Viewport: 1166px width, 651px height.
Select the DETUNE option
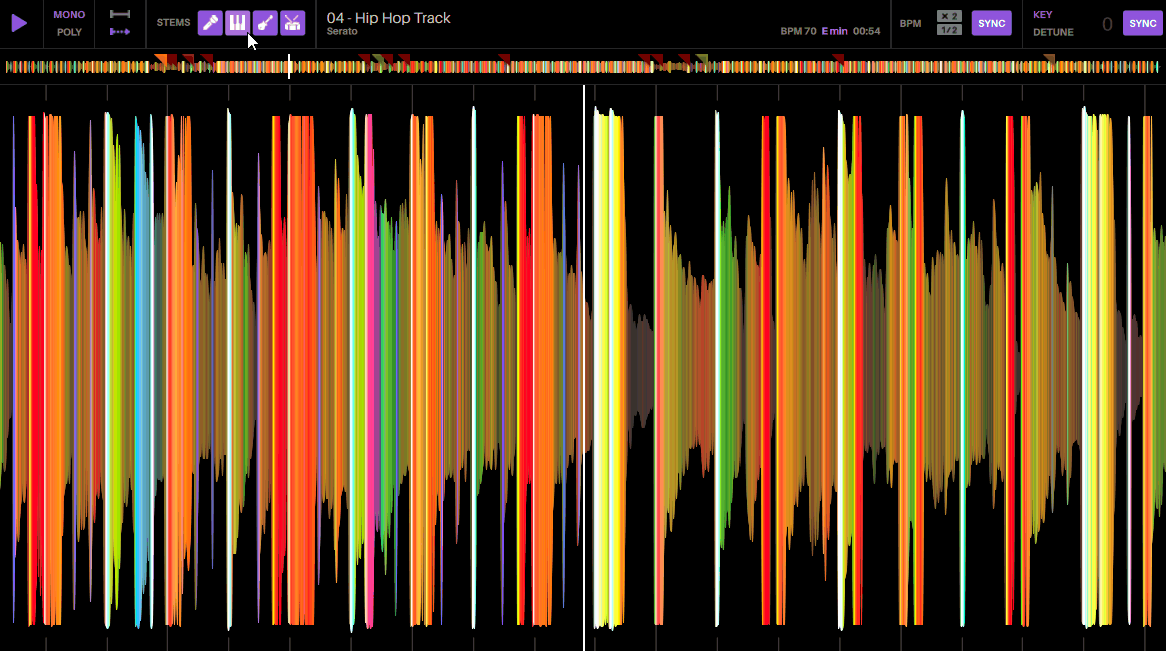pyautogui.click(x=1053, y=32)
